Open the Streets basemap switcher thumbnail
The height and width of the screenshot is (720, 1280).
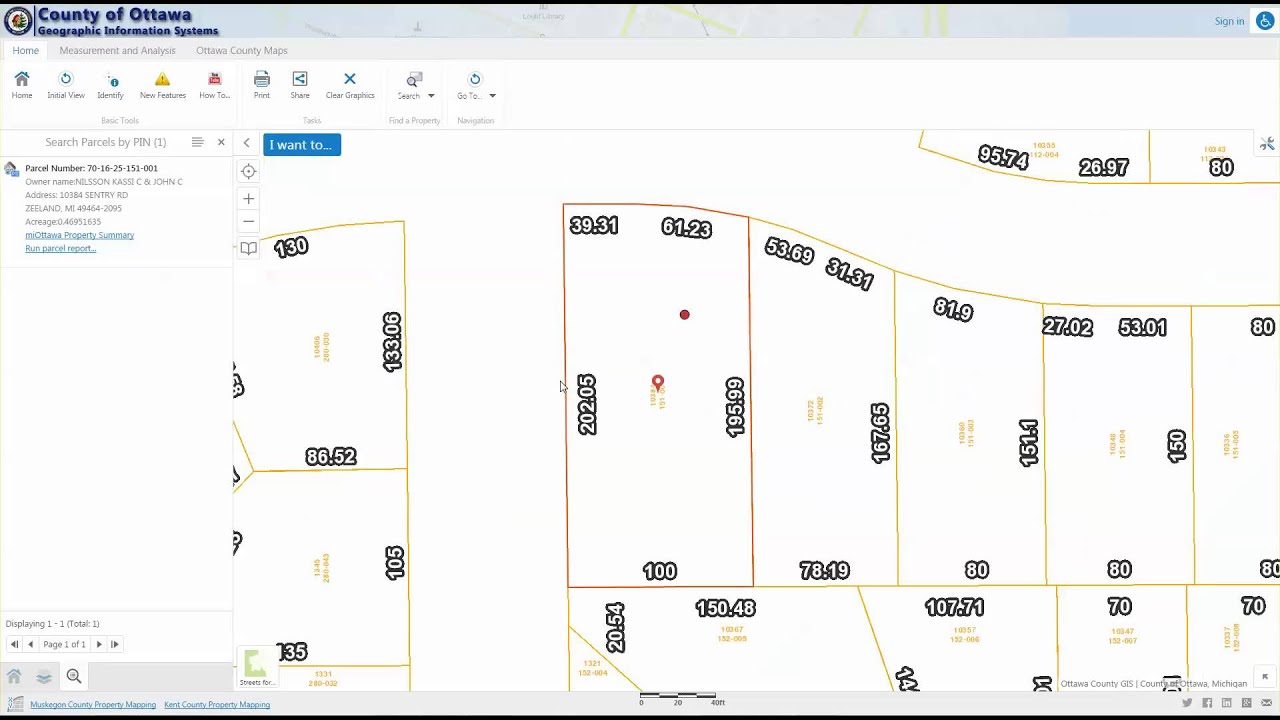256,666
